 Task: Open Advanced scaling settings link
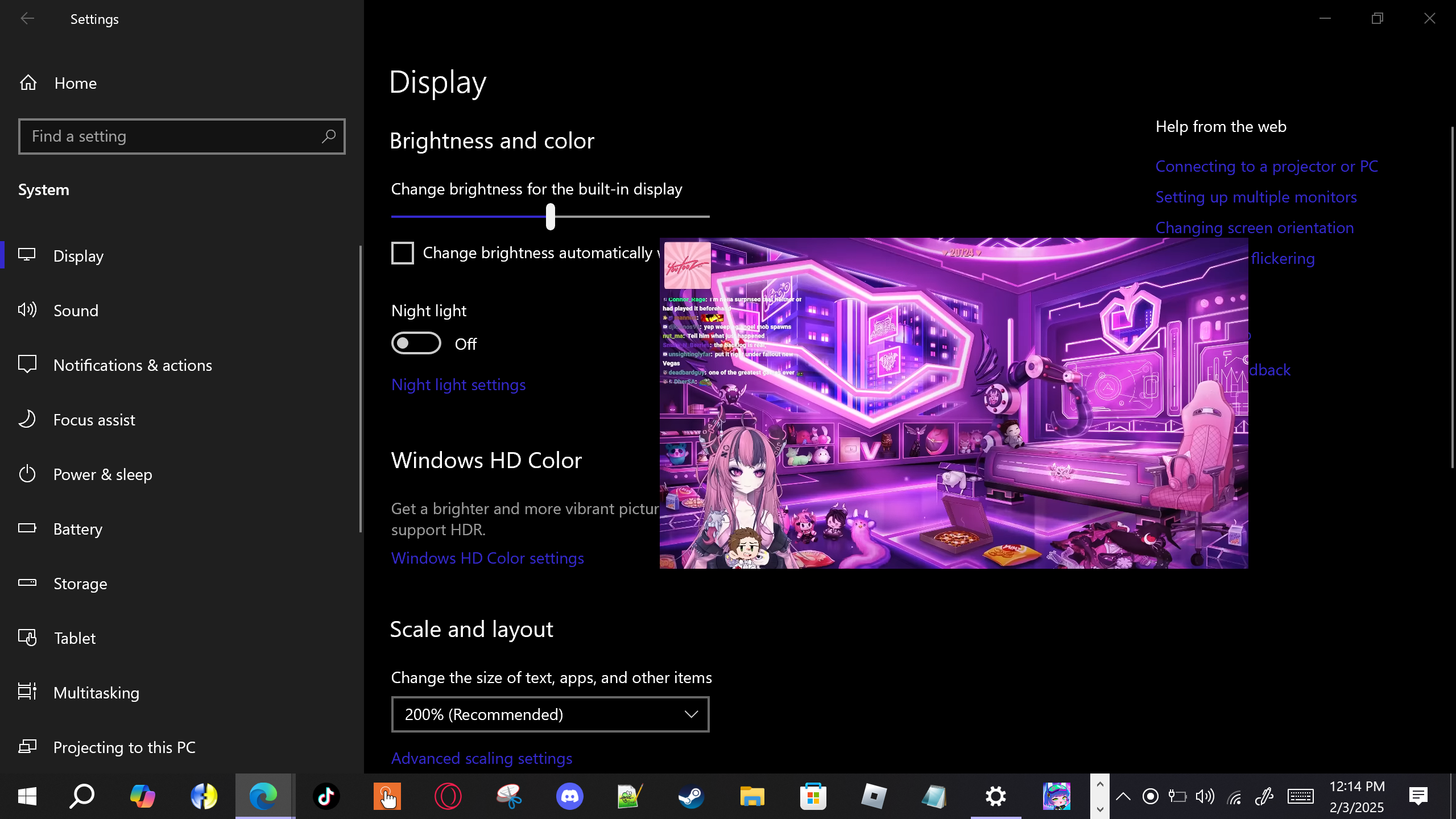[482, 759]
